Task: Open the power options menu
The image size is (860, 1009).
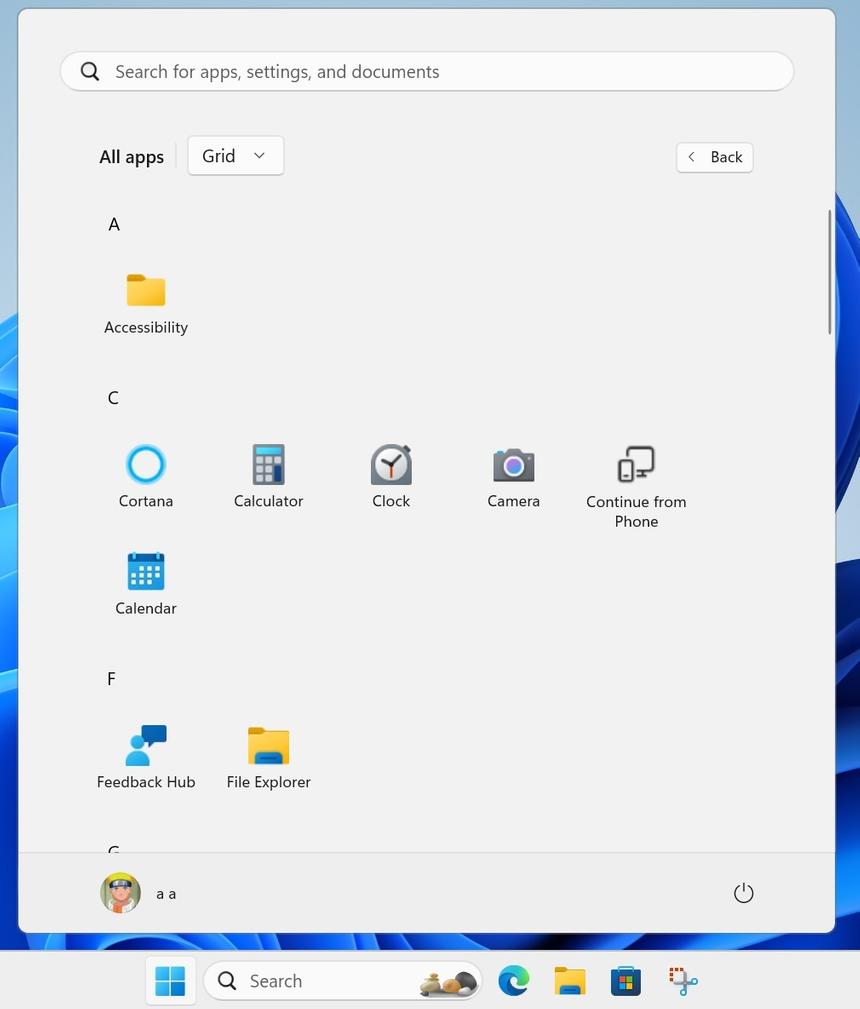Action: (743, 892)
